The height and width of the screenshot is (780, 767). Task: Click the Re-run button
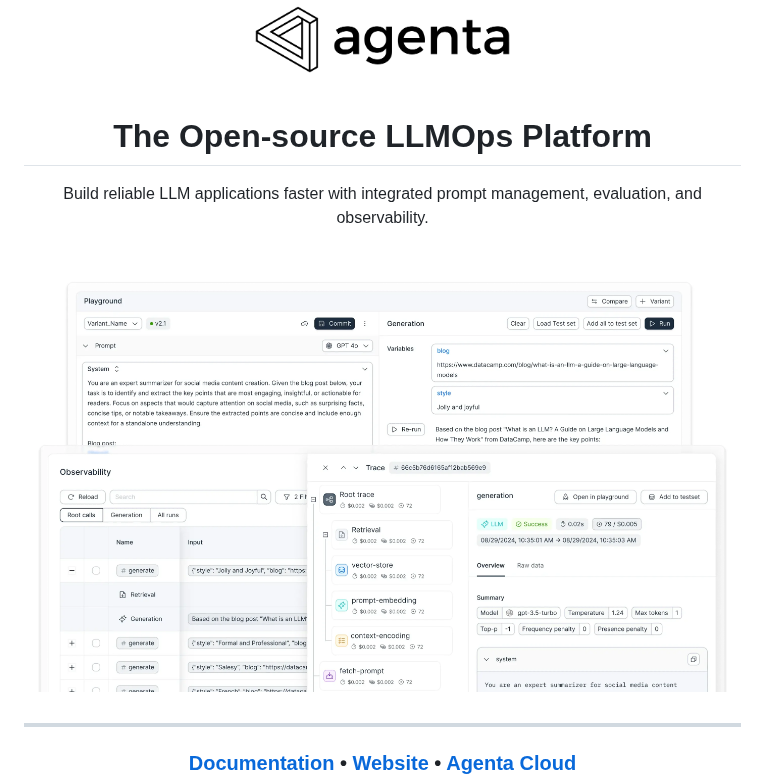406,429
